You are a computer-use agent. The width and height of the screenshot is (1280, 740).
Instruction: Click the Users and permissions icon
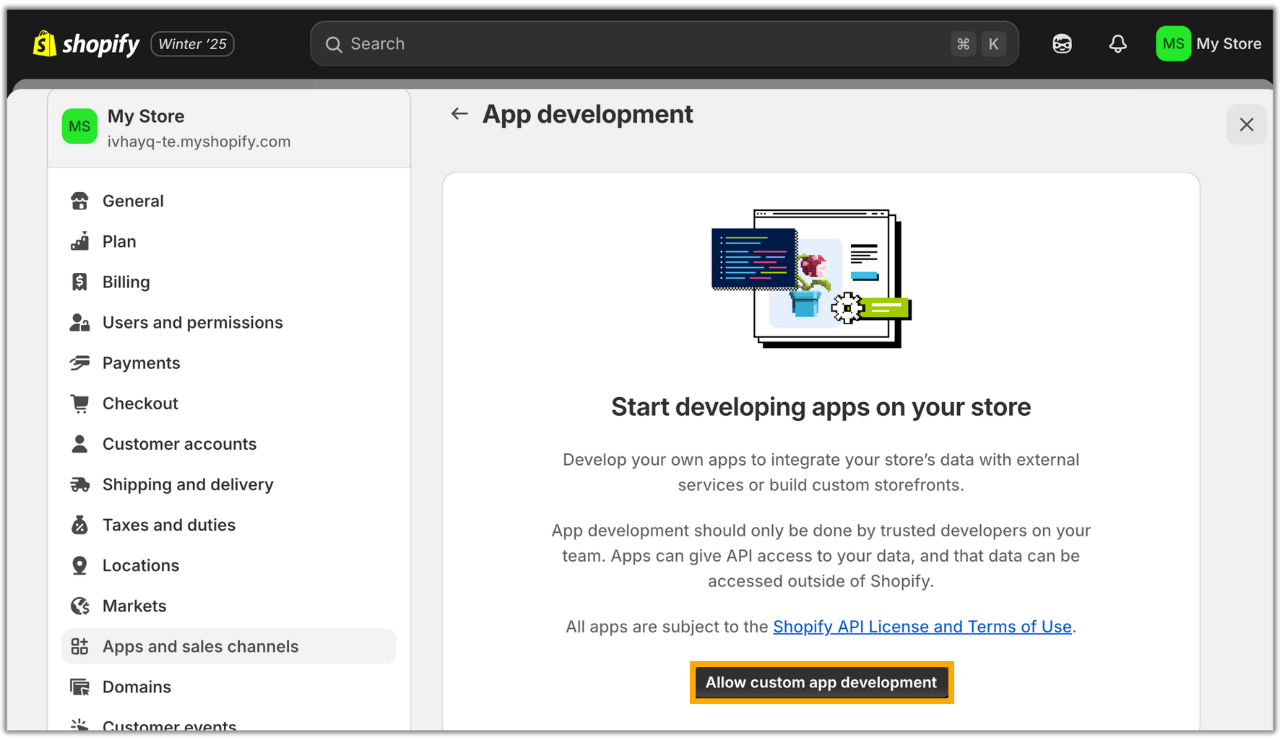[x=80, y=323]
